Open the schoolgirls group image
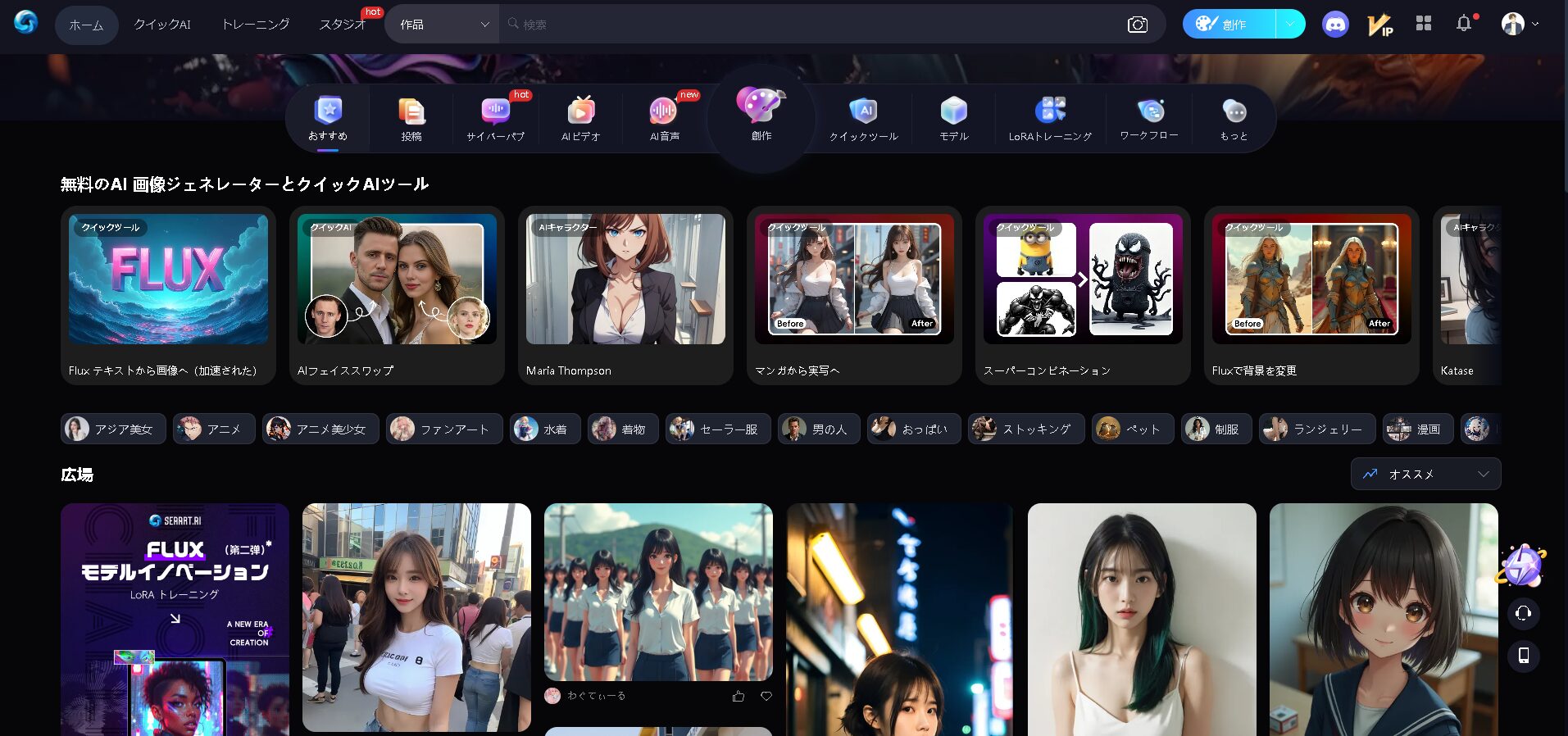 [658, 592]
